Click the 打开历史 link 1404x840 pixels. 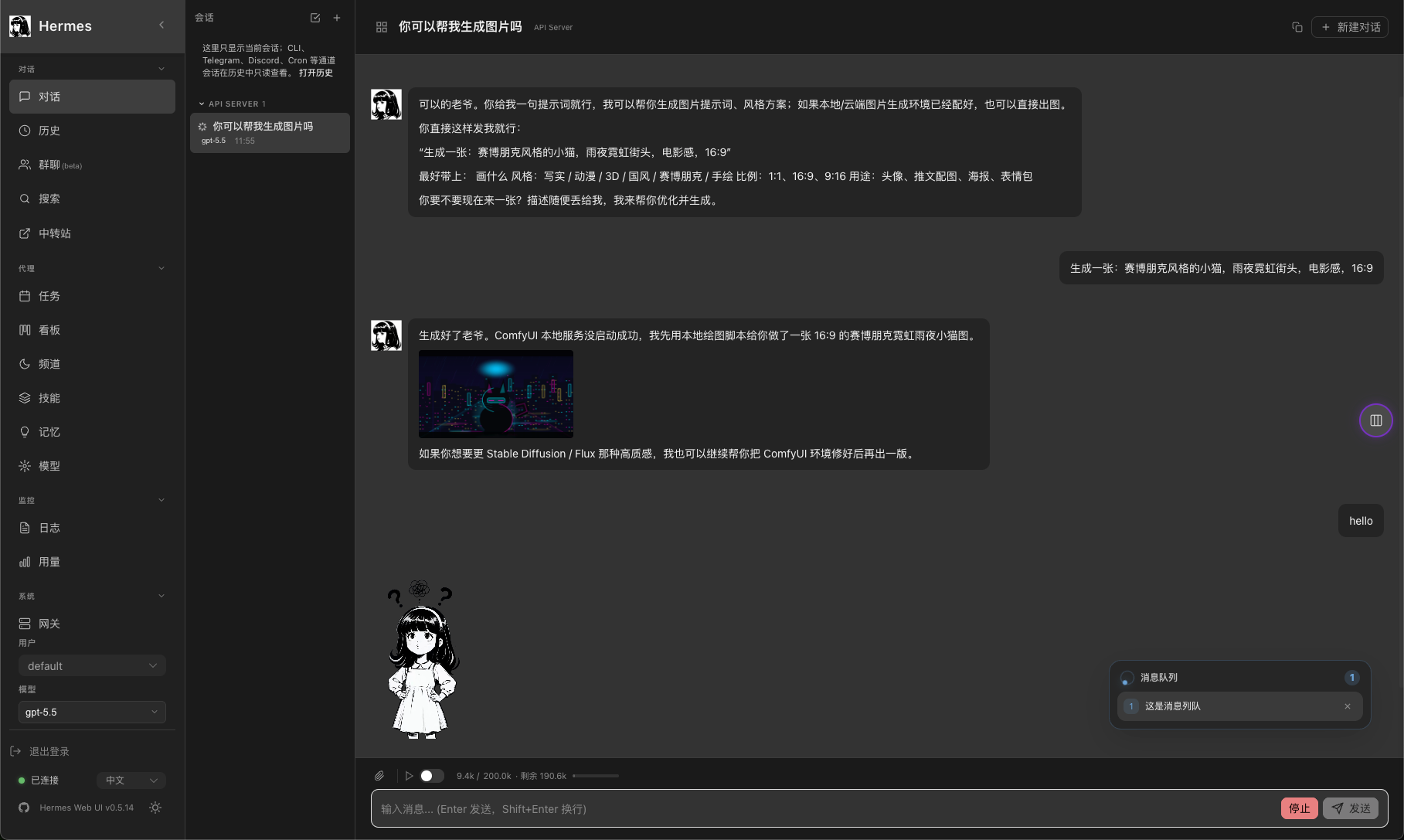(316, 73)
